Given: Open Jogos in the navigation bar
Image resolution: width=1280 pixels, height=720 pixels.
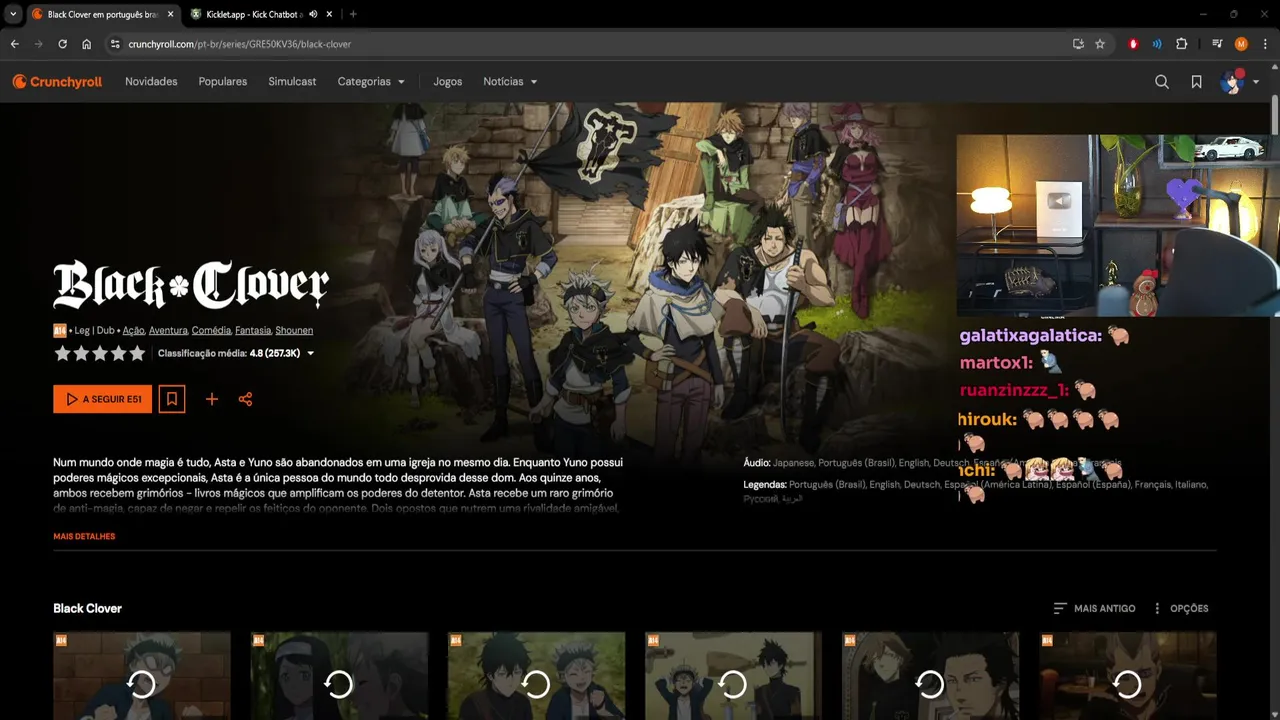Looking at the screenshot, I should (x=448, y=82).
